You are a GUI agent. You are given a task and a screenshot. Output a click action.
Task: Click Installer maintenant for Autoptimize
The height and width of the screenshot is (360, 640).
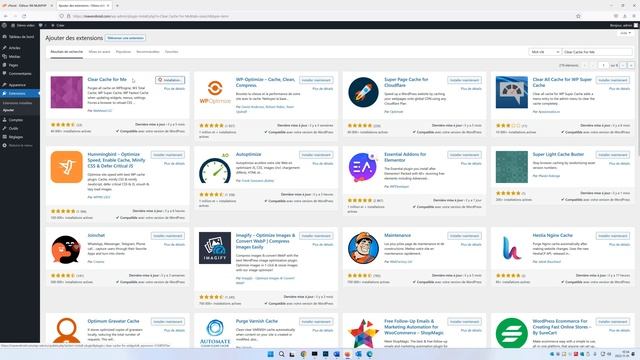(x=316, y=155)
